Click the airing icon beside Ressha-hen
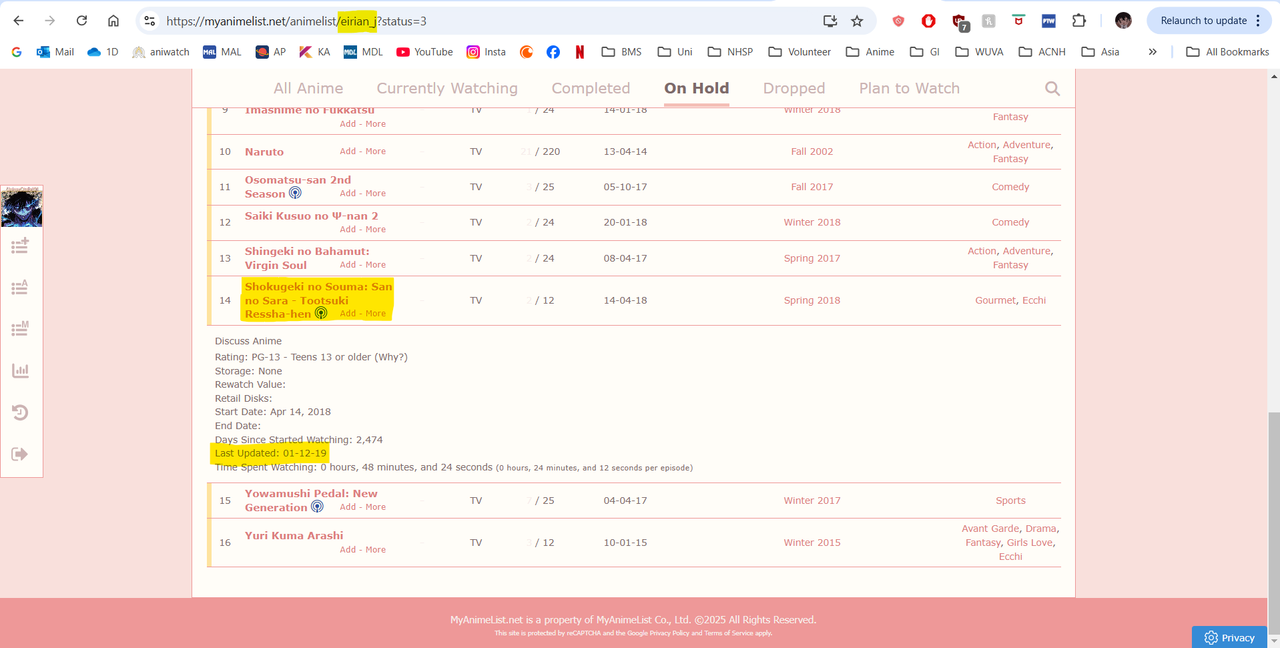Screen dimensions: 1280x648 [x=321, y=313]
